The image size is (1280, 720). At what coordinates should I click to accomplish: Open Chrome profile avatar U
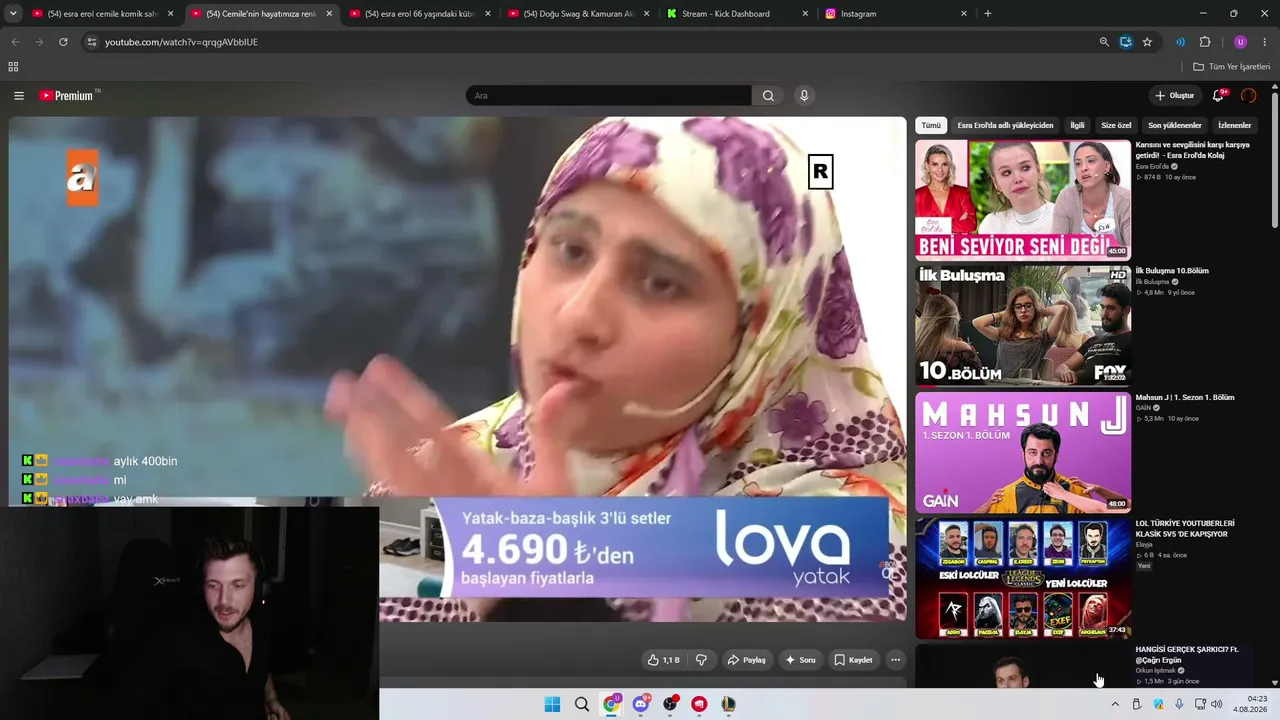[1241, 42]
